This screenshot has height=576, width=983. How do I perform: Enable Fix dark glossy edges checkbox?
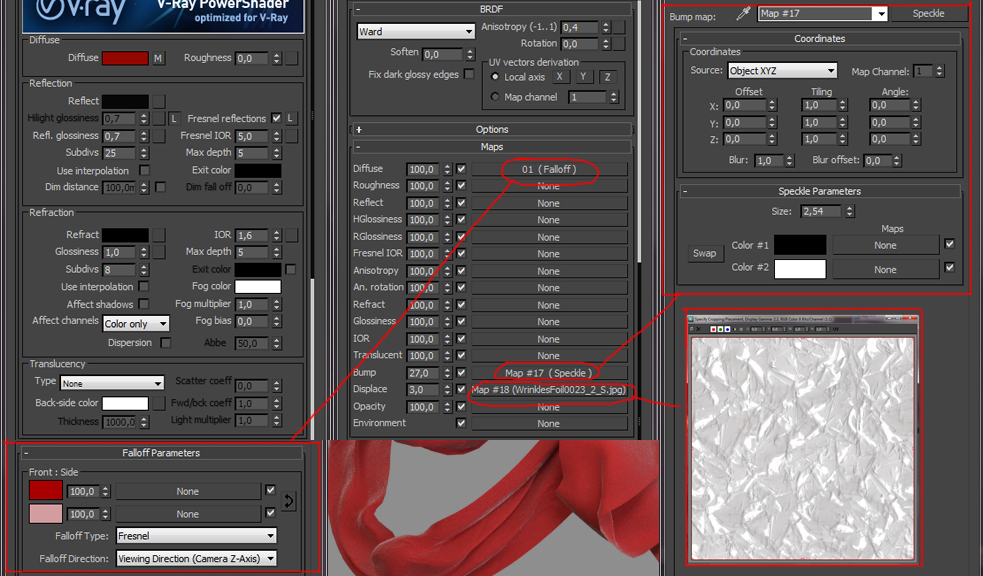pos(469,75)
